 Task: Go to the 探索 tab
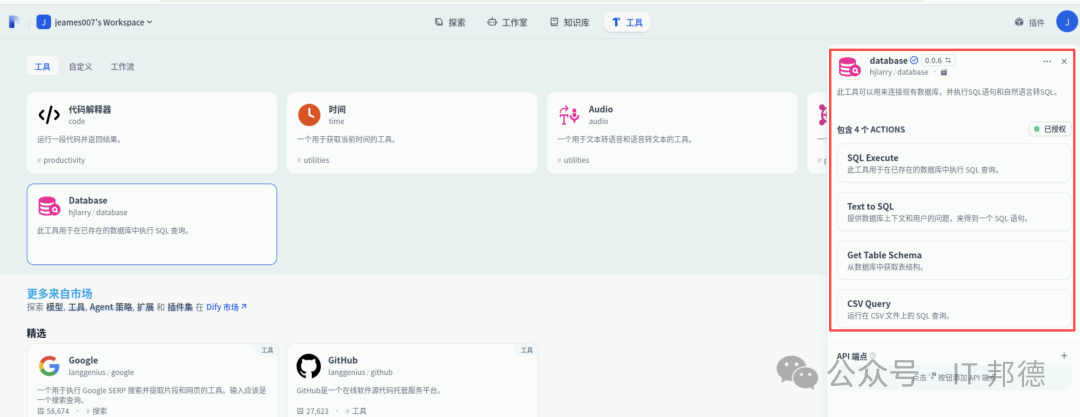[x=450, y=22]
